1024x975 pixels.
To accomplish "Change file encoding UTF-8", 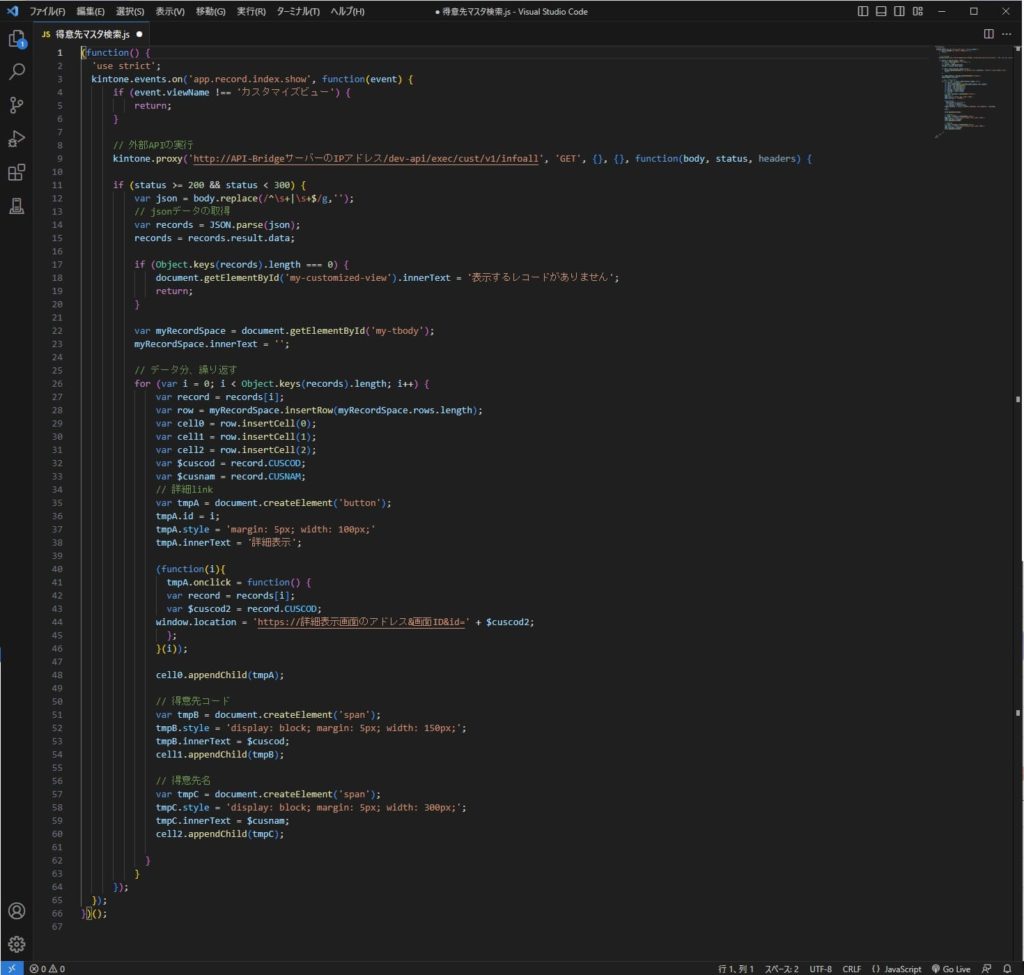I will (820, 969).
